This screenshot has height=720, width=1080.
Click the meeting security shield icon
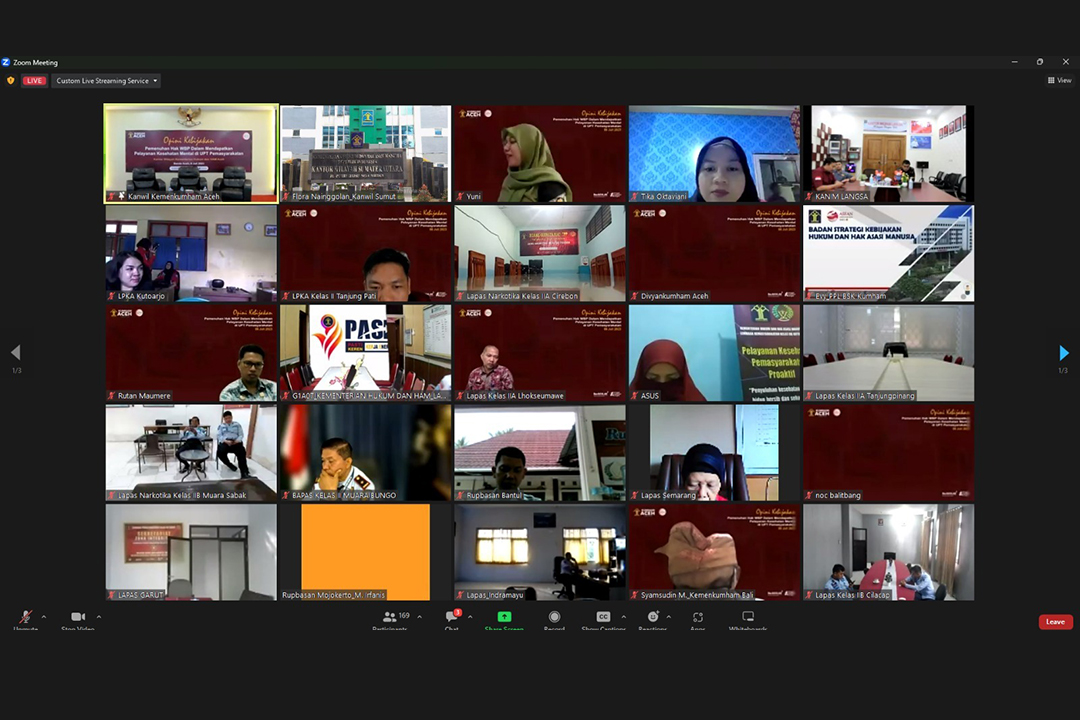[11, 81]
